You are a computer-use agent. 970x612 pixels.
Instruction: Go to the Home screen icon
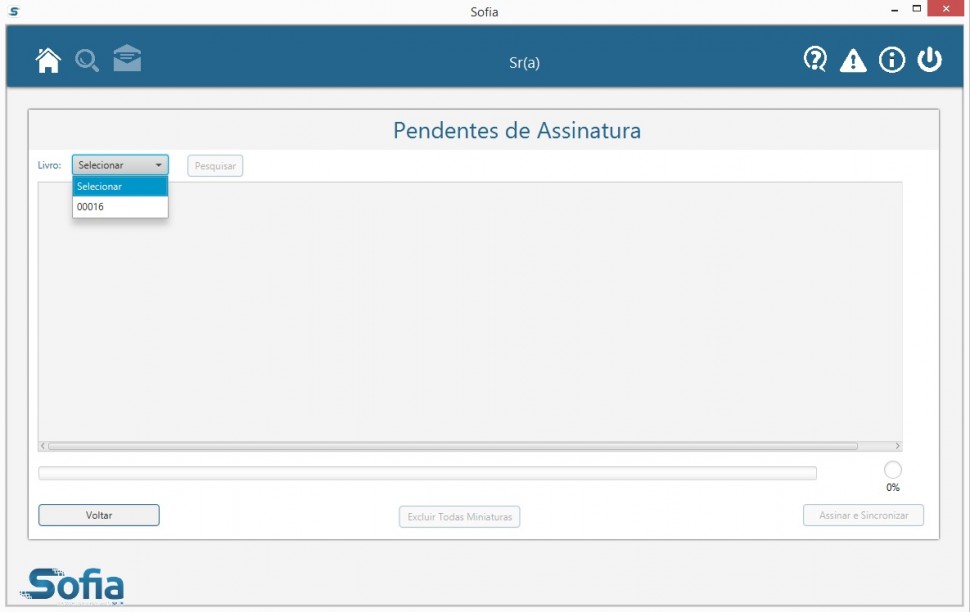point(48,61)
